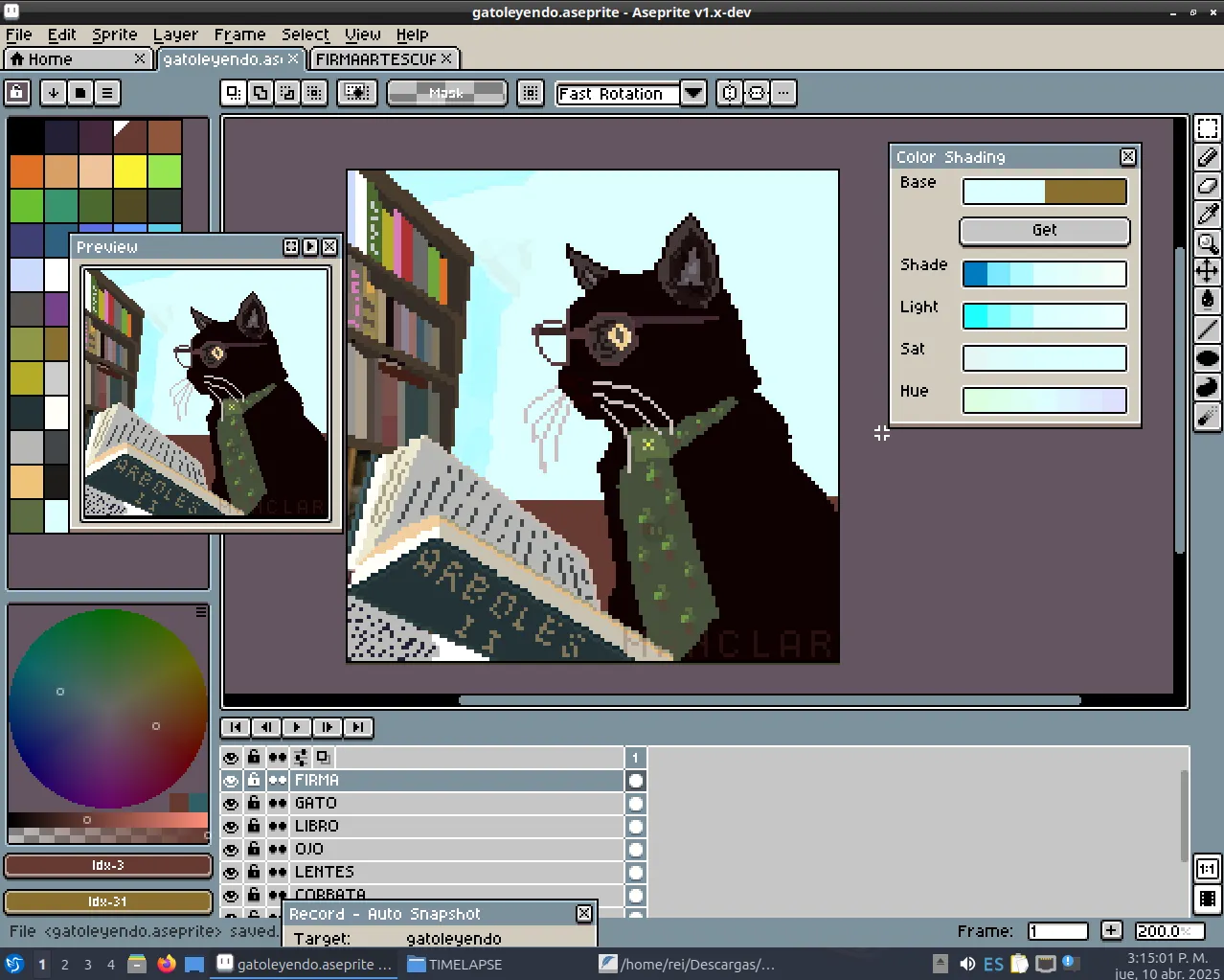Click the Get button in Color Shading

[x=1045, y=231]
